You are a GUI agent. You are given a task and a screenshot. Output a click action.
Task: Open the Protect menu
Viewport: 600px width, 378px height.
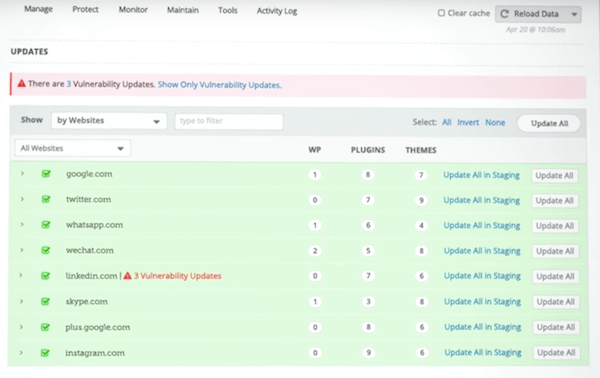click(x=85, y=9)
